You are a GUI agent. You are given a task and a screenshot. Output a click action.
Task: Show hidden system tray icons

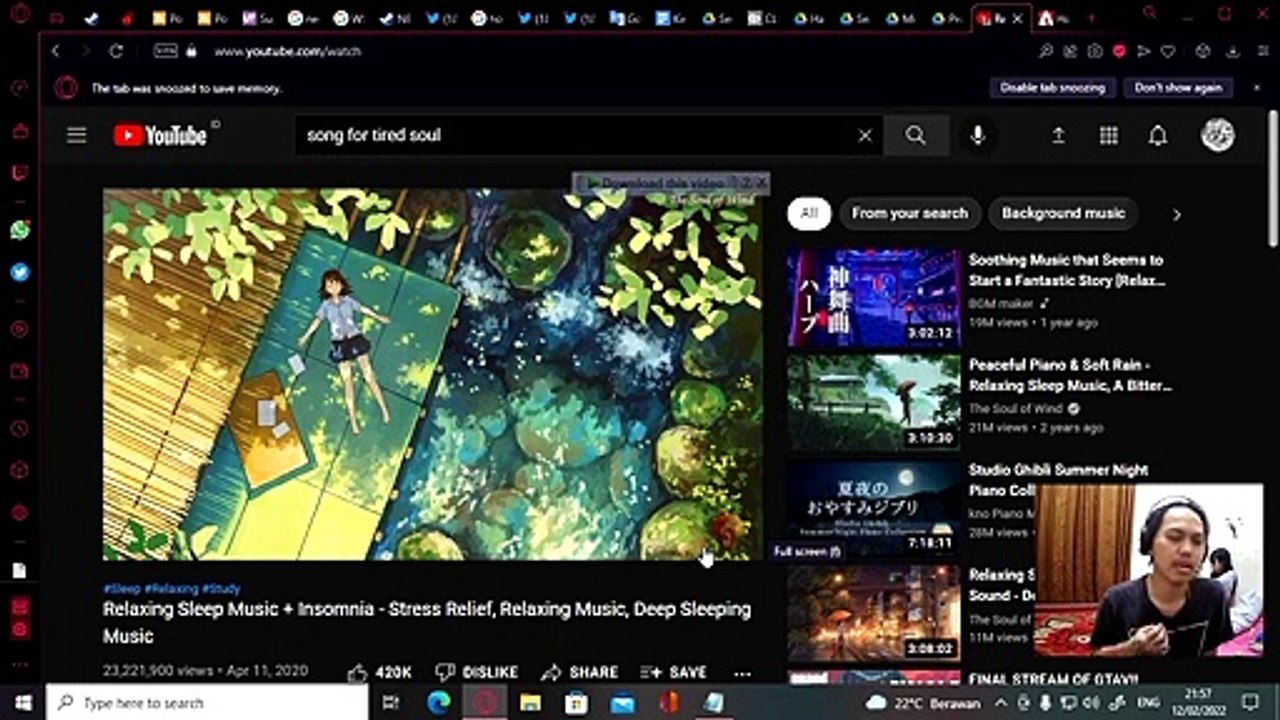pos(999,702)
